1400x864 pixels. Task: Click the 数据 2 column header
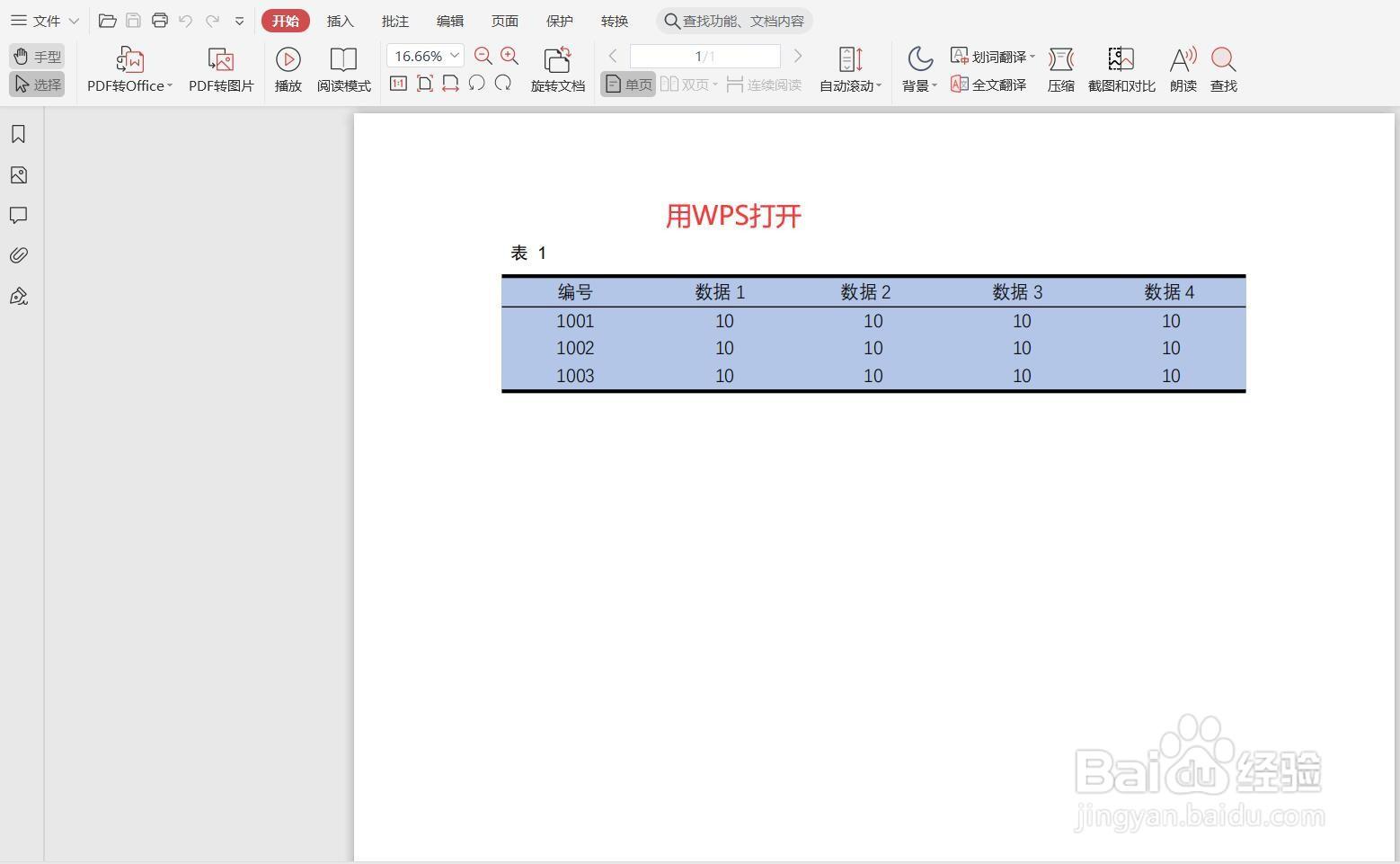[x=866, y=292]
